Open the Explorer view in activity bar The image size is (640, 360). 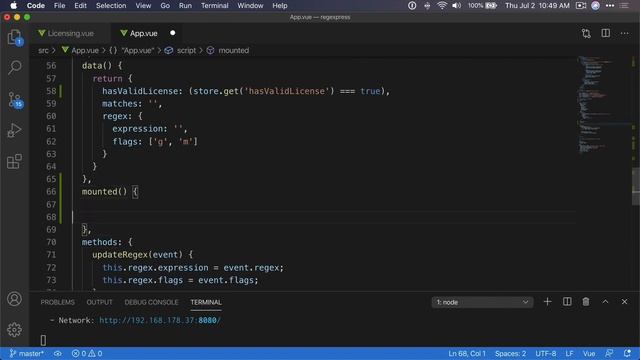coord(15,38)
